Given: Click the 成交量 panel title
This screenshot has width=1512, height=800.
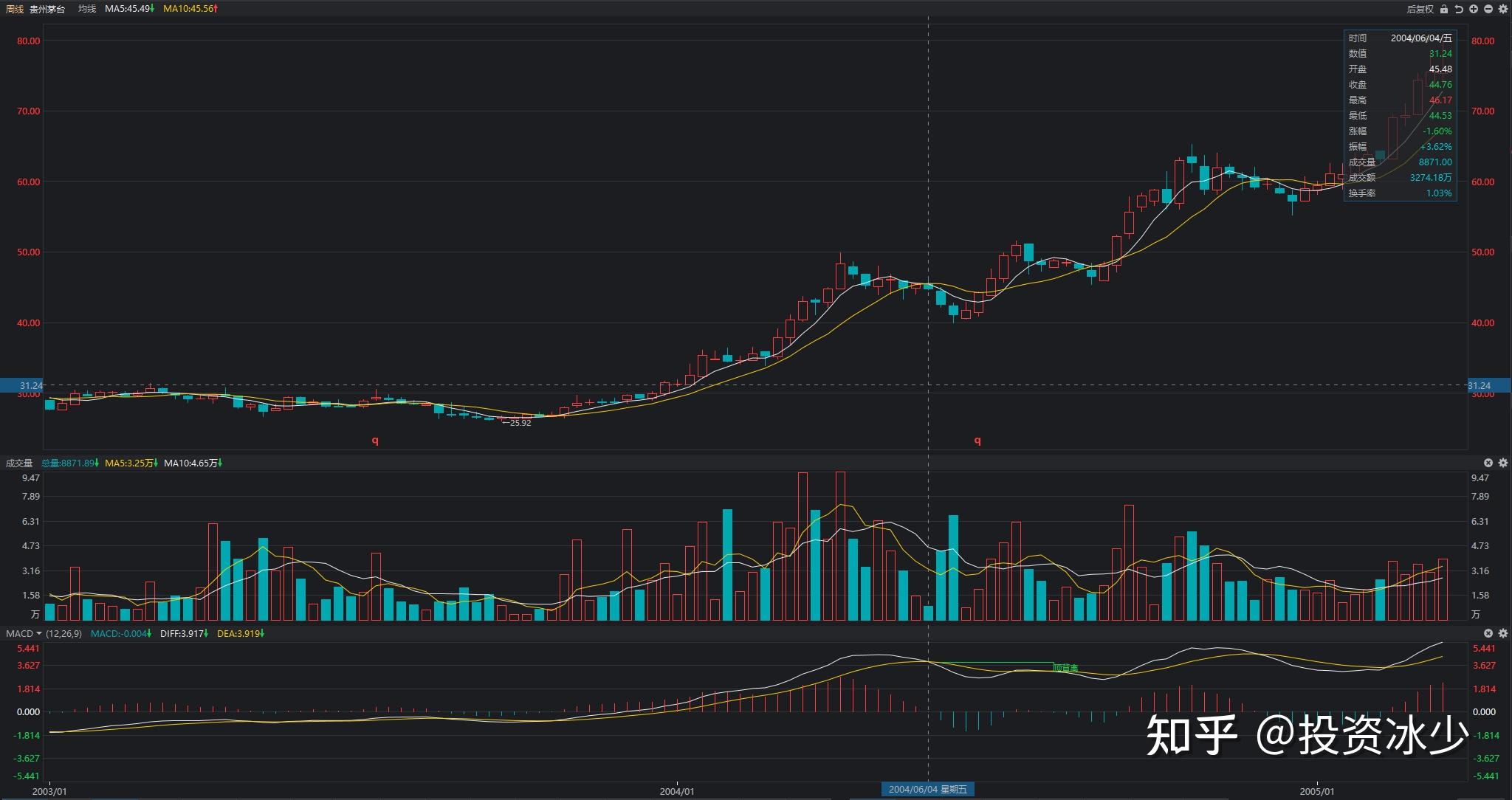Looking at the screenshot, I should point(19,463).
